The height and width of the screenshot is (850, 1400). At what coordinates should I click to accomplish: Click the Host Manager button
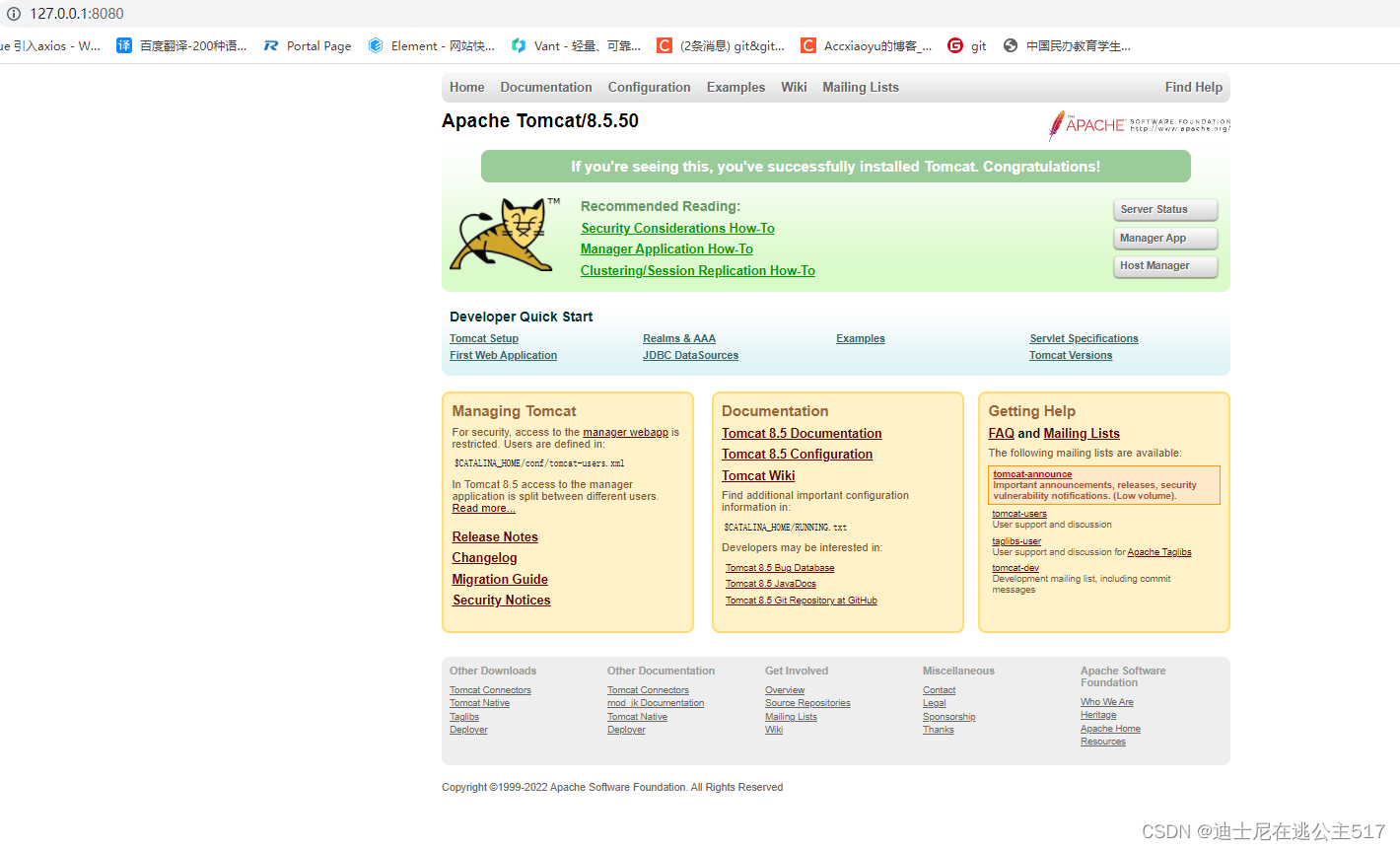(1165, 266)
